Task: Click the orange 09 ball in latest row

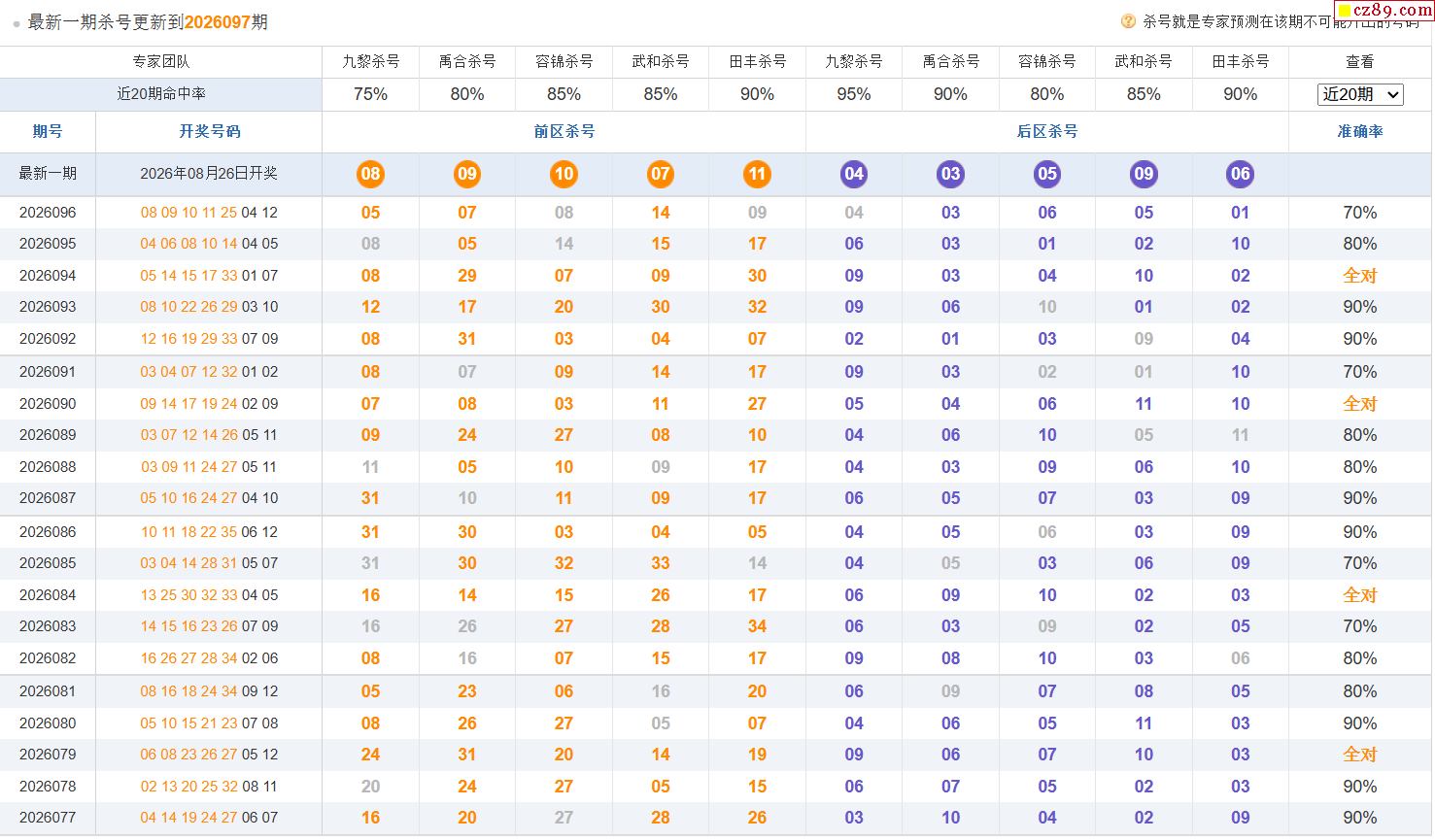Action: [x=467, y=174]
